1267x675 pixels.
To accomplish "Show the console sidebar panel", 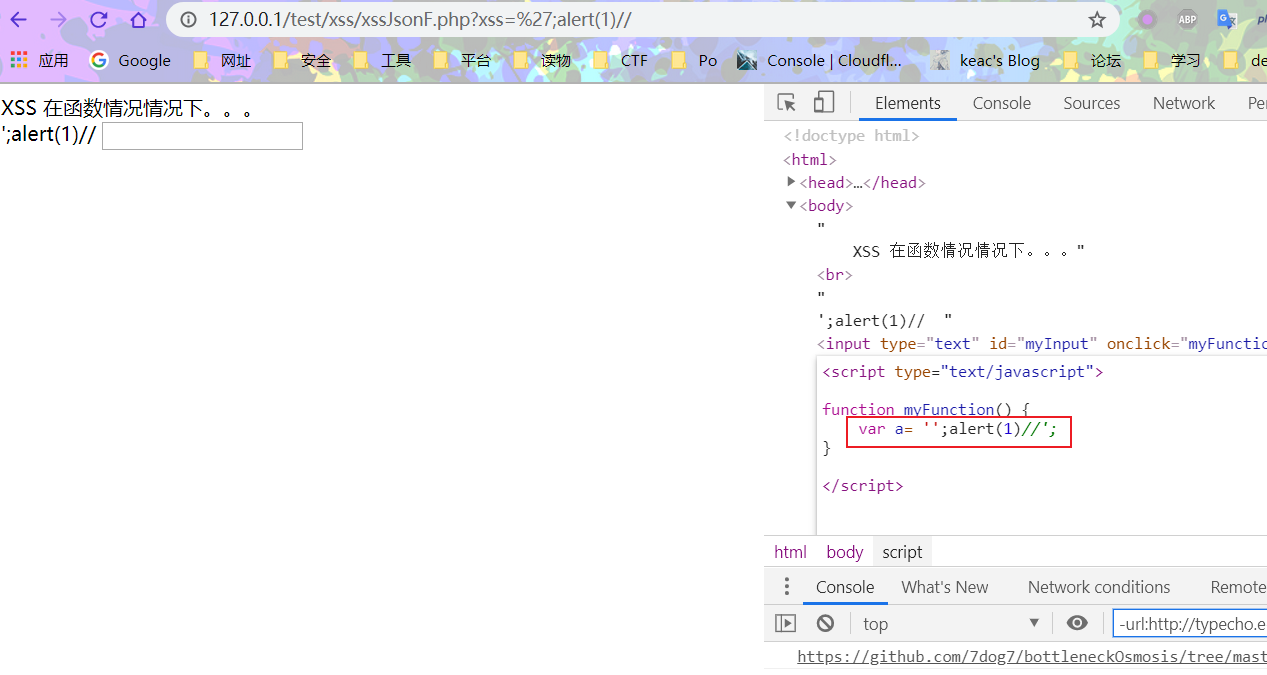I will coord(786,623).
